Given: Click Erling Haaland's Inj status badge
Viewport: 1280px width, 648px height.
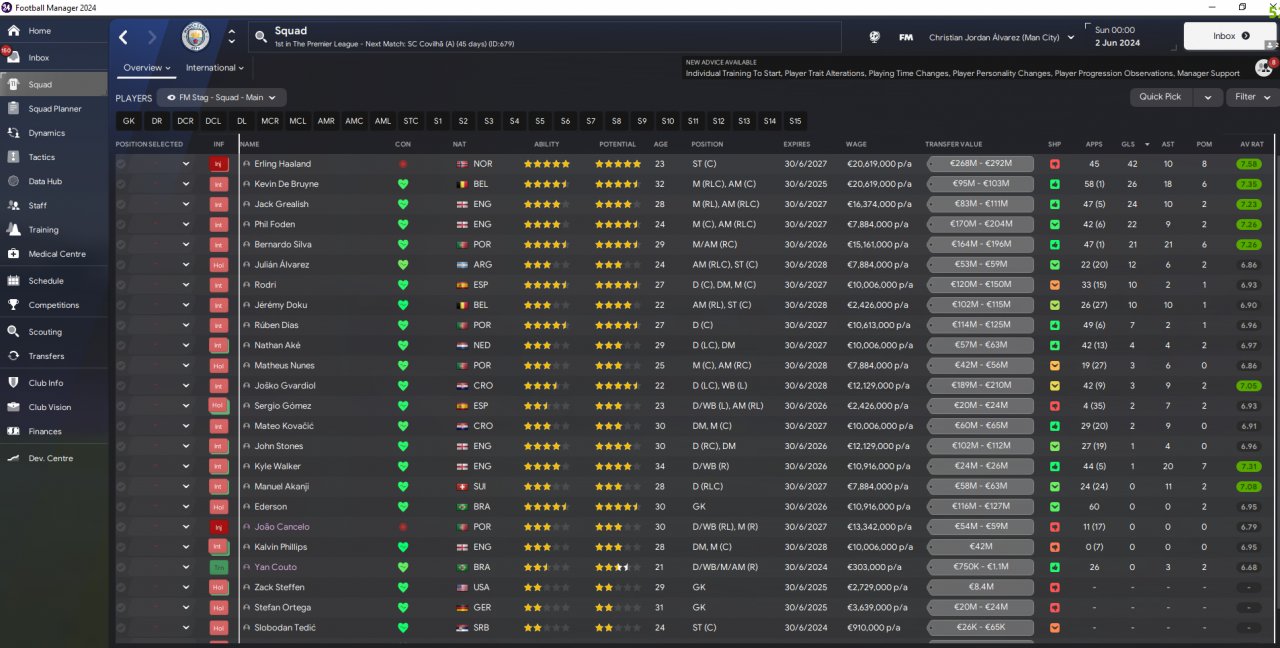Looking at the screenshot, I should [x=219, y=164].
